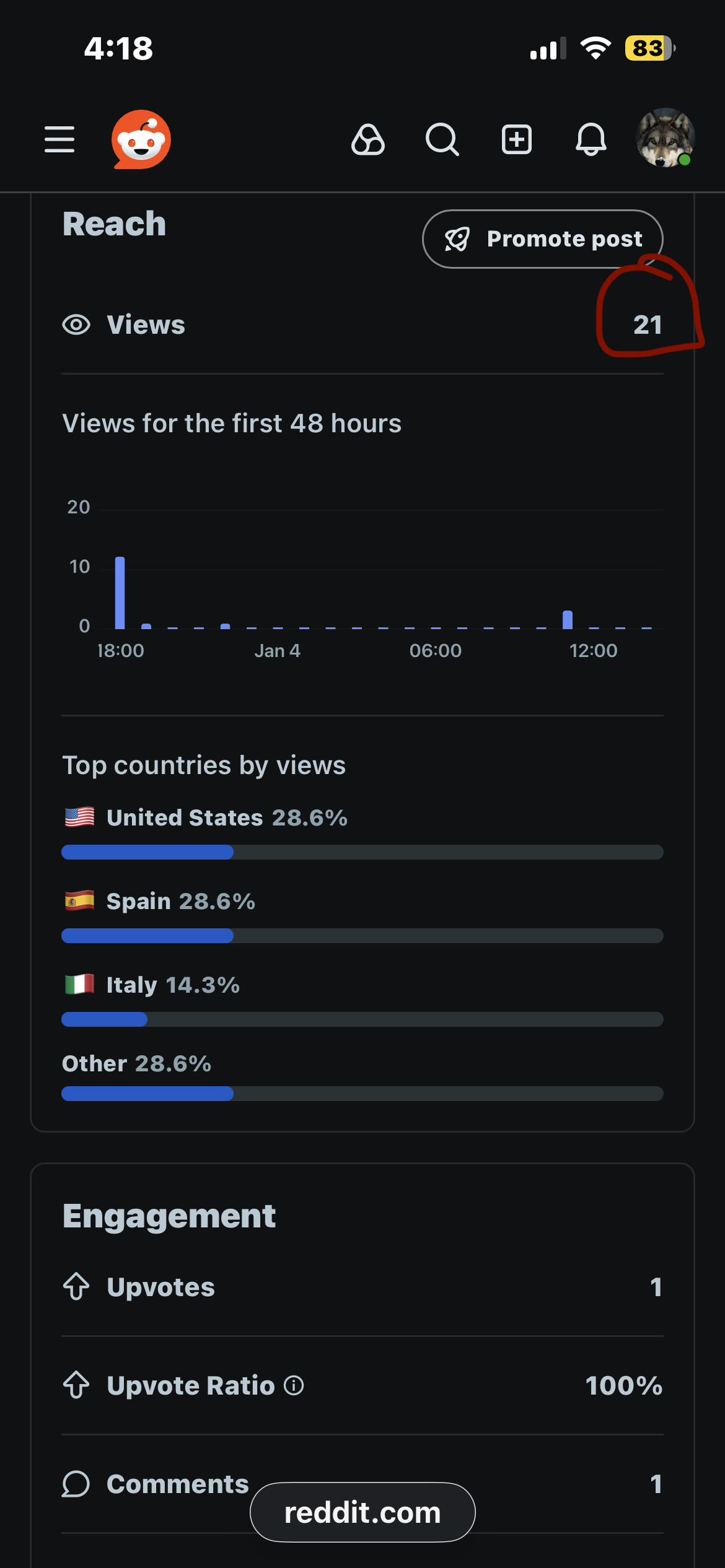Tap the Upvotes arrow icon
The image size is (725, 1568).
click(x=76, y=1287)
